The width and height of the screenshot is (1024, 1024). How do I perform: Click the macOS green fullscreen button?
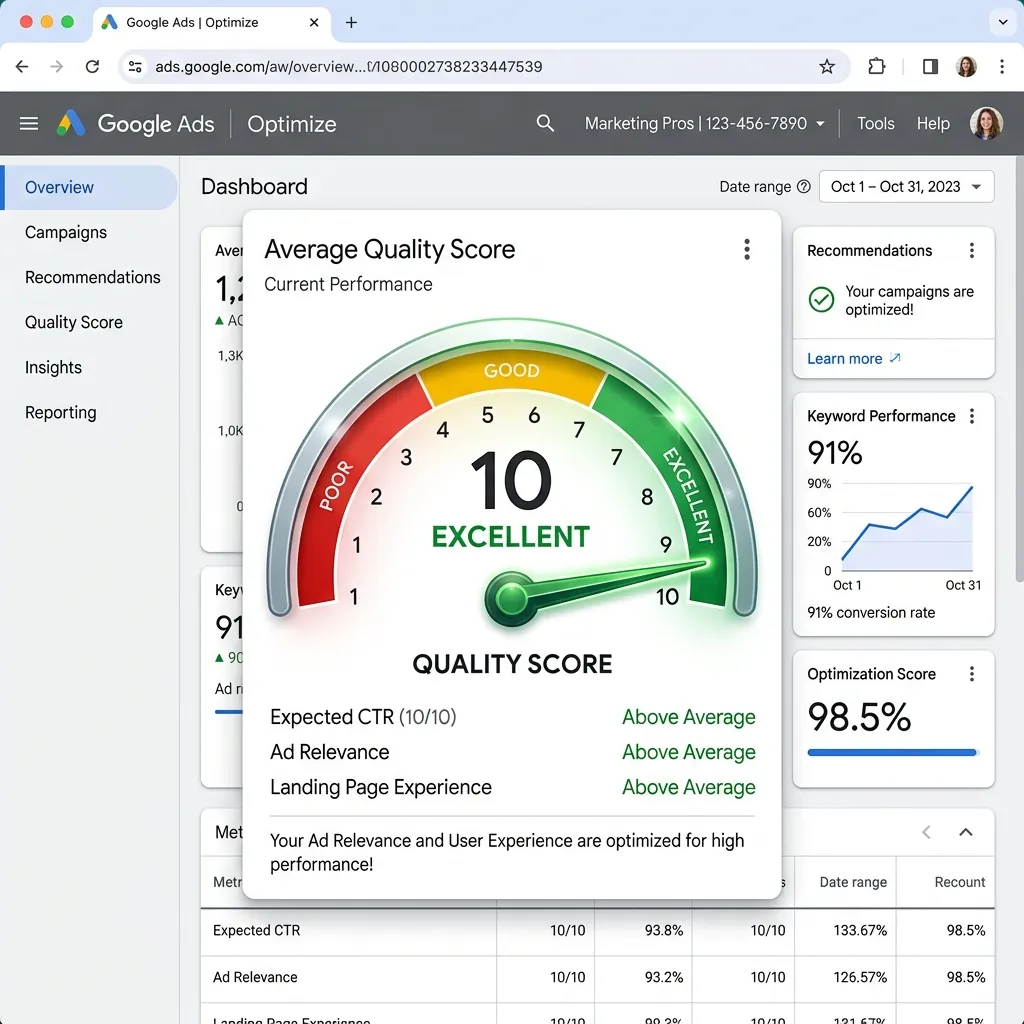pos(67,22)
